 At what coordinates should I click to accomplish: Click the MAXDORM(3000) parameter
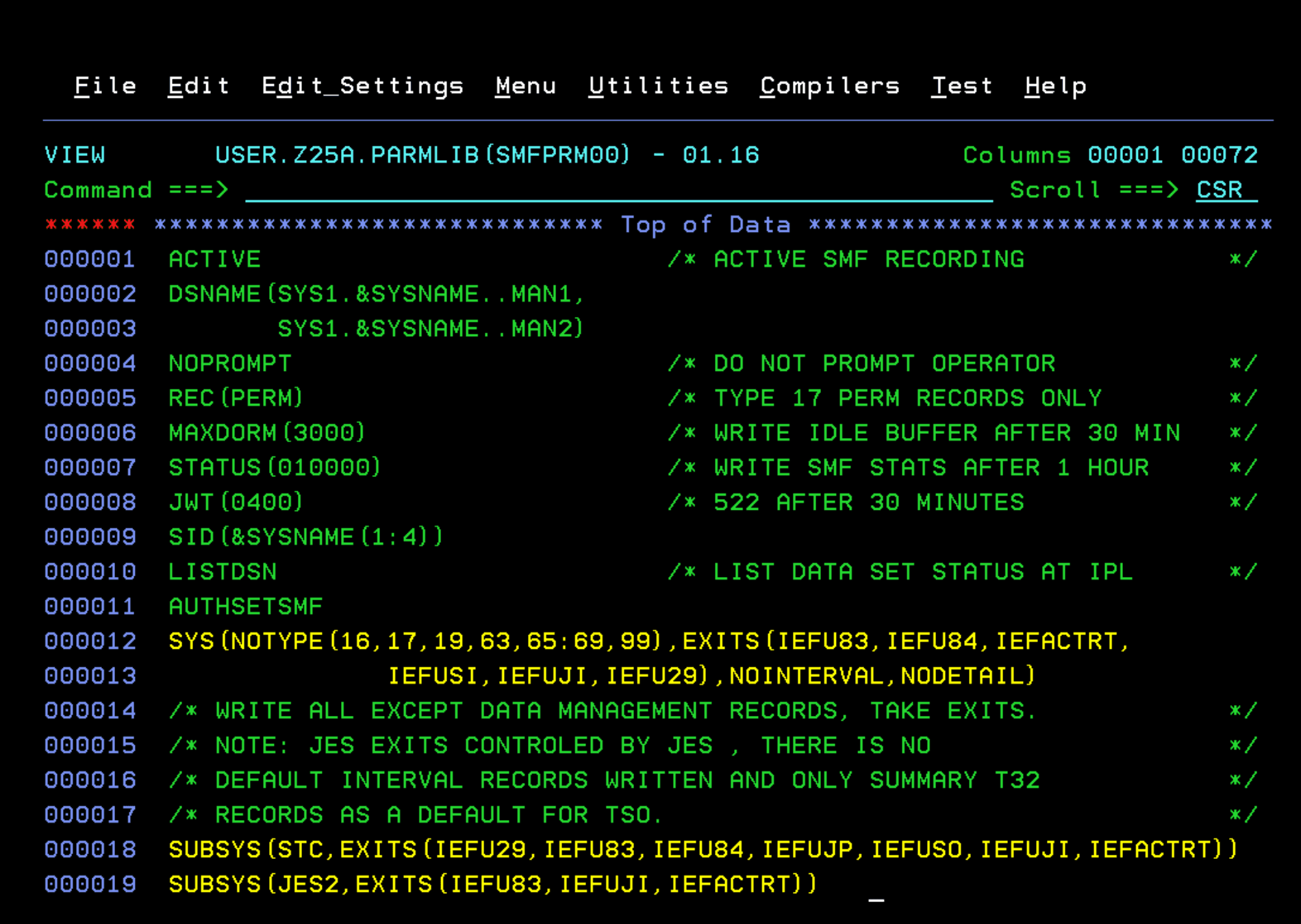click(x=267, y=432)
